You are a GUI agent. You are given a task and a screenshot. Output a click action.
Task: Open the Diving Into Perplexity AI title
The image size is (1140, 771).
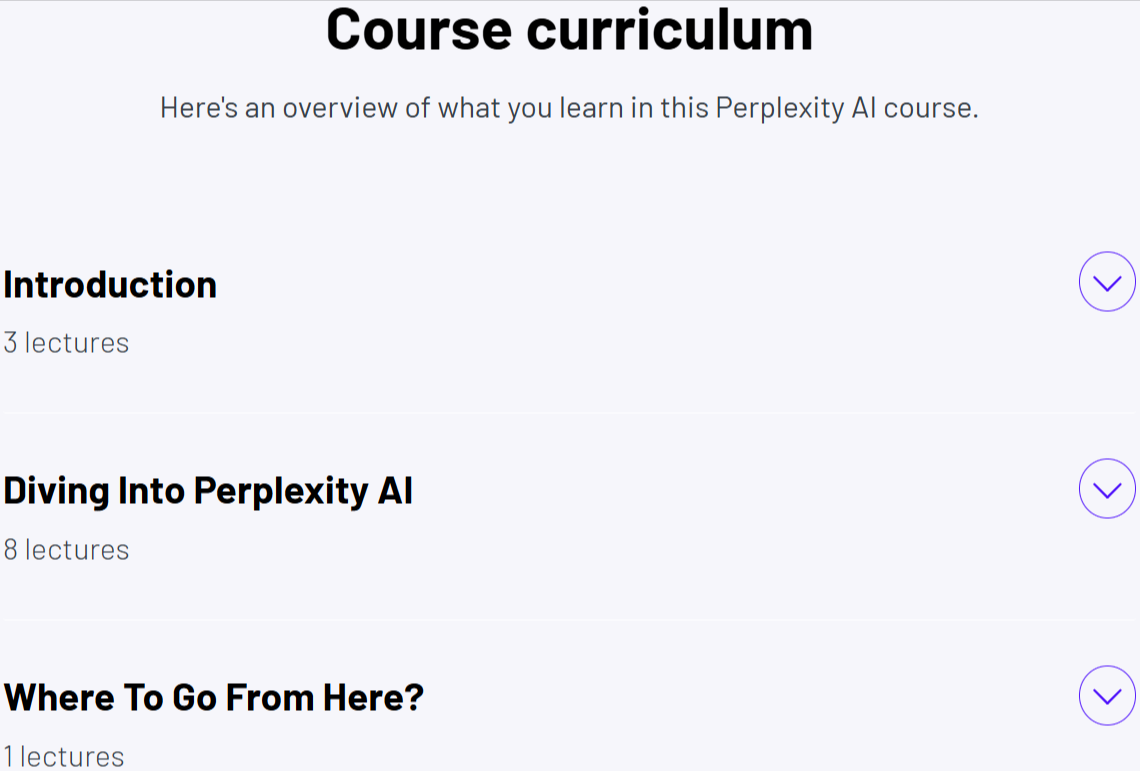[x=209, y=491]
